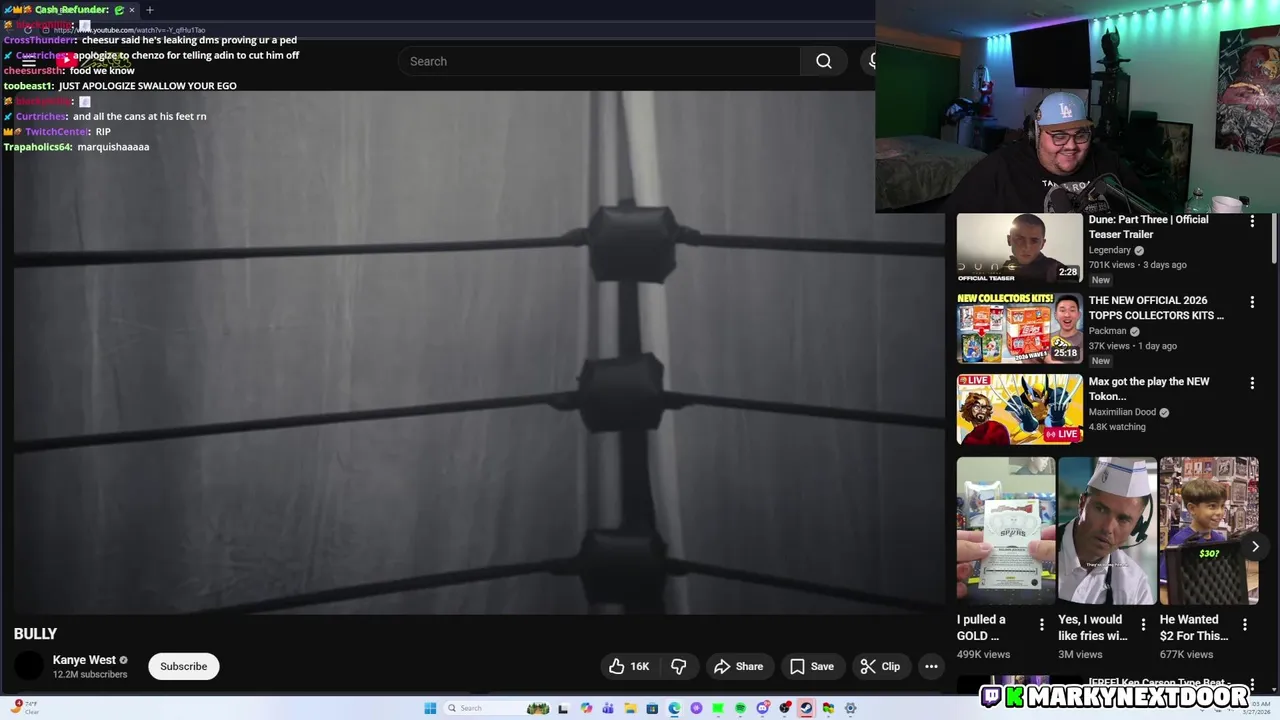
Task: Click the Windows taskbar search box
Action: coord(495,708)
